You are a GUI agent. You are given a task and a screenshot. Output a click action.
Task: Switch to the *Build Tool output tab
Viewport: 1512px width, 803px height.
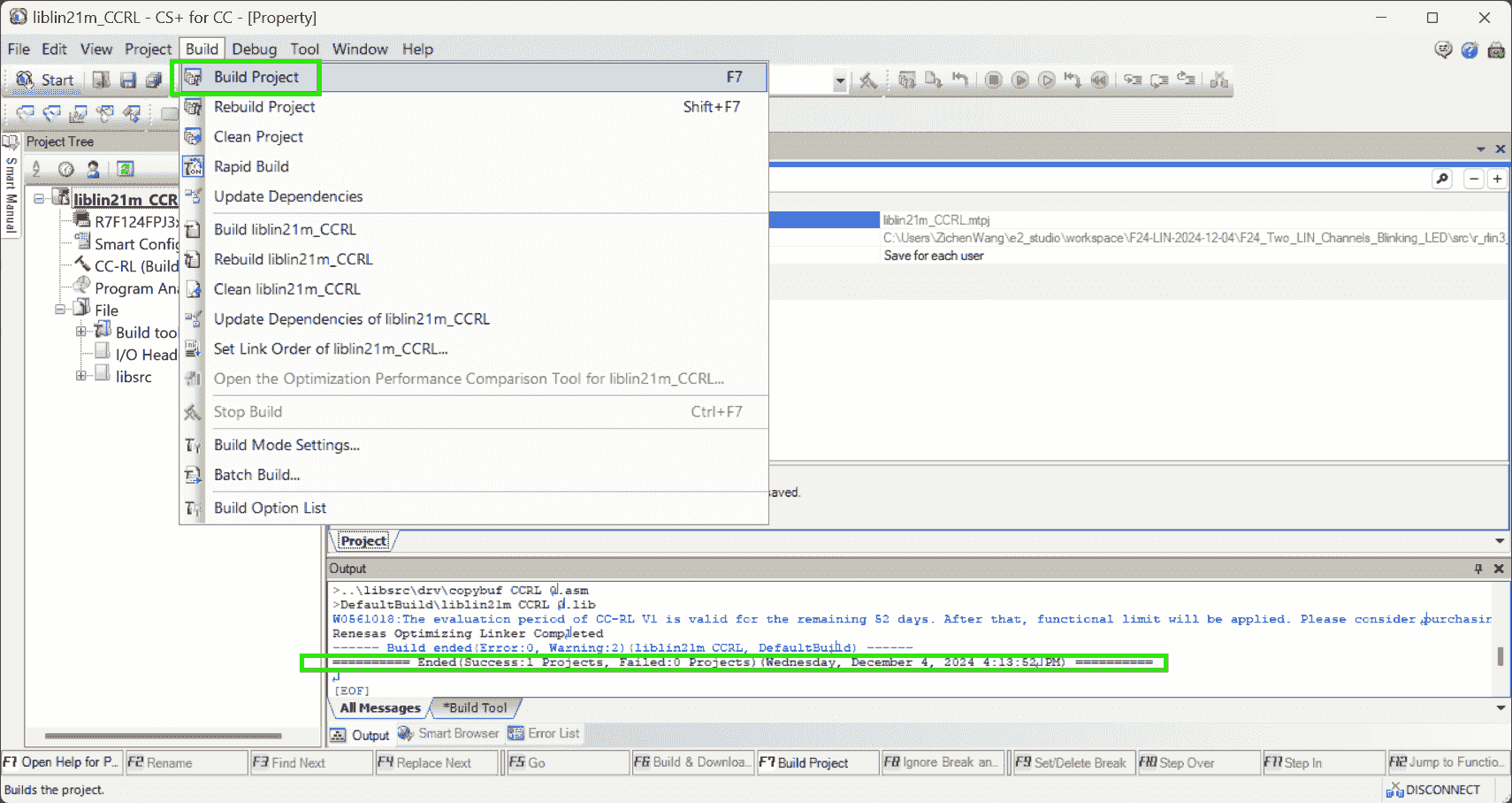(x=476, y=707)
